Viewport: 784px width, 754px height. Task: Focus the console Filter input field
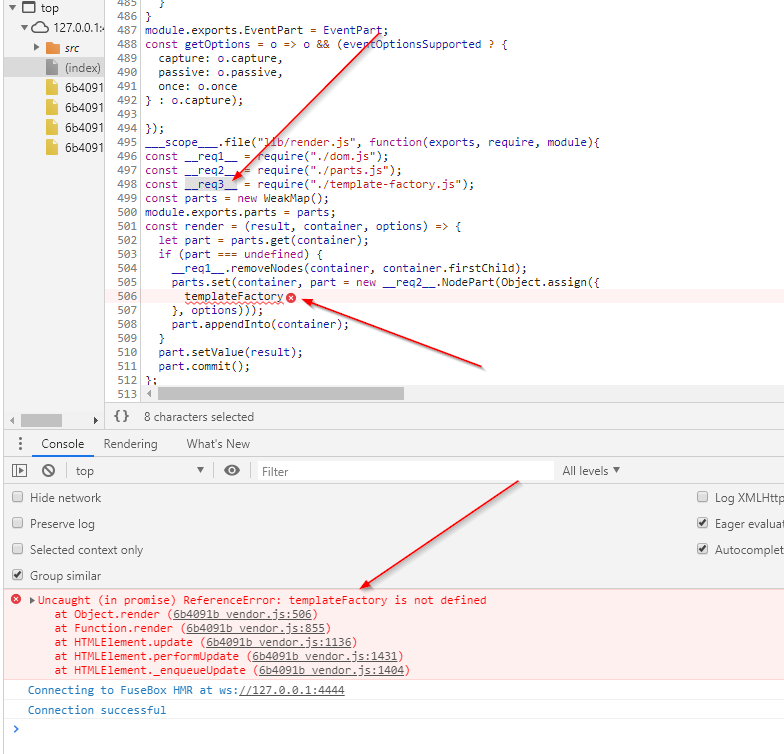tap(406, 471)
